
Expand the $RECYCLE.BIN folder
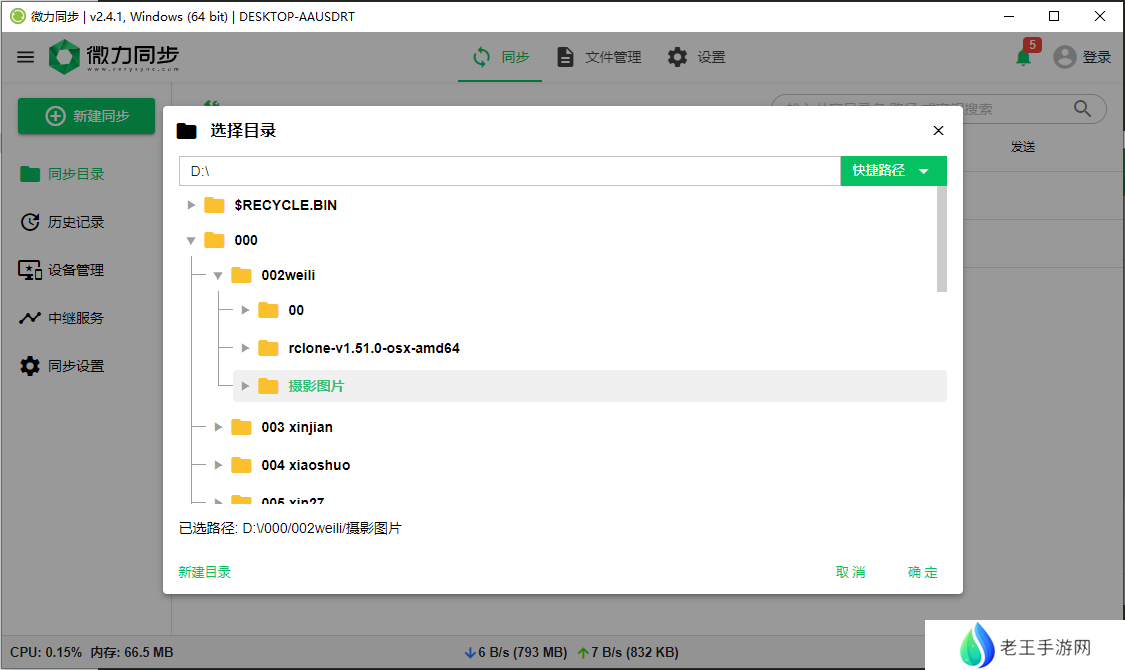(x=192, y=205)
